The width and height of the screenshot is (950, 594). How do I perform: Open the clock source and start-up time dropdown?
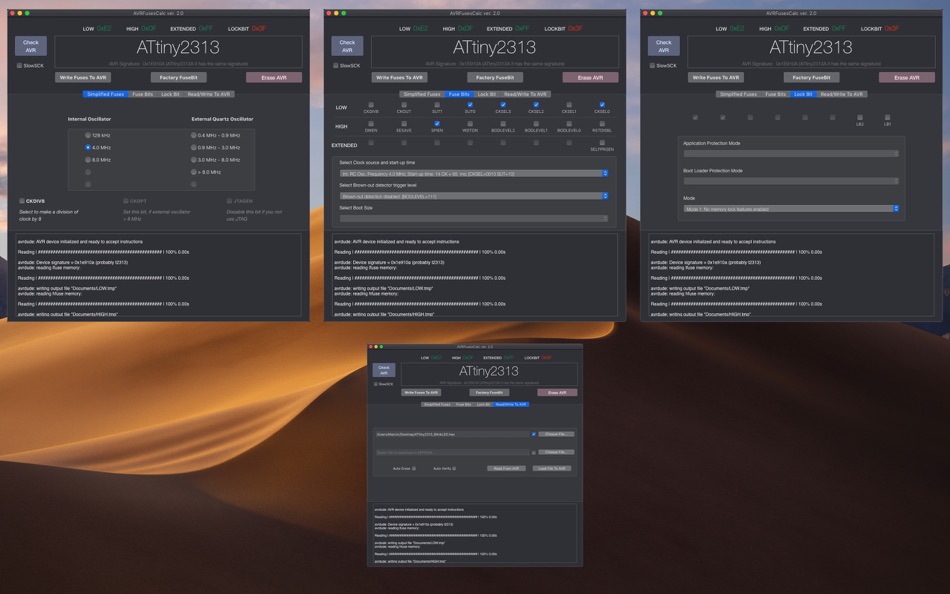tap(474, 173)
